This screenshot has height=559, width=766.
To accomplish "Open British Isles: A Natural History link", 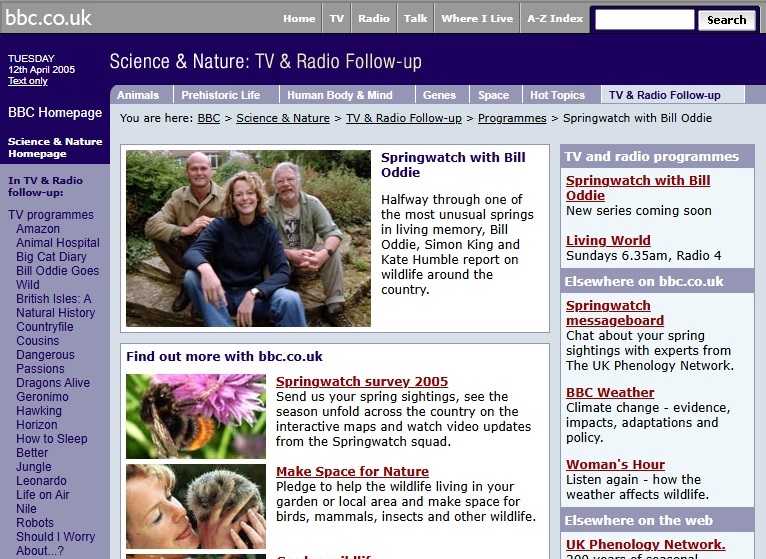I will tap(55, 305).
